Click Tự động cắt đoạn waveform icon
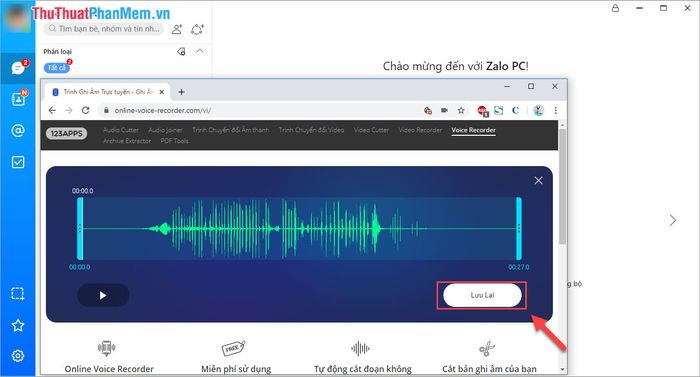The width and height of the screenshot is (700, 377). point(360,348)
